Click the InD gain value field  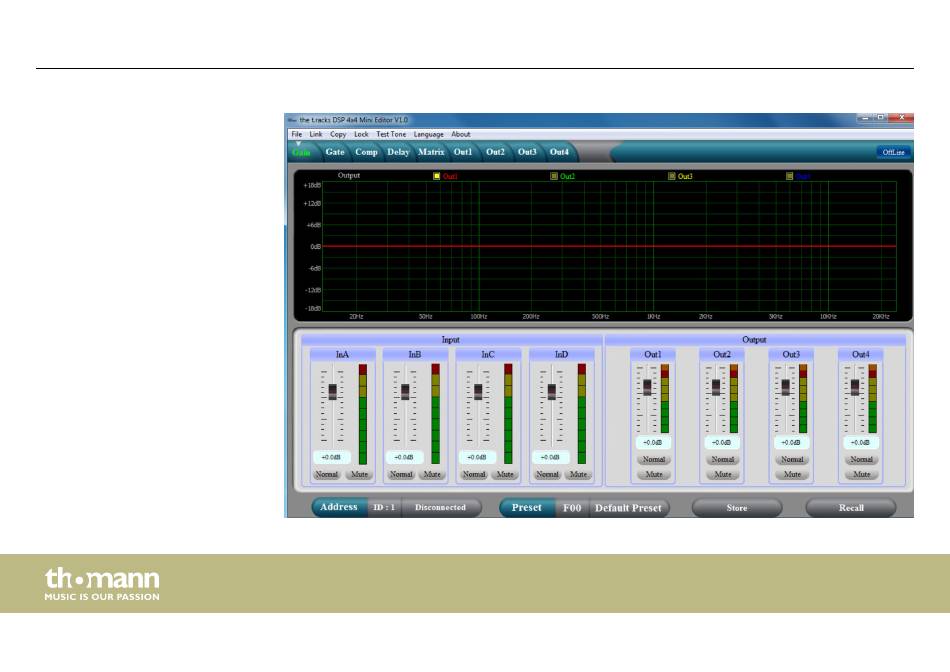(550, 457)
